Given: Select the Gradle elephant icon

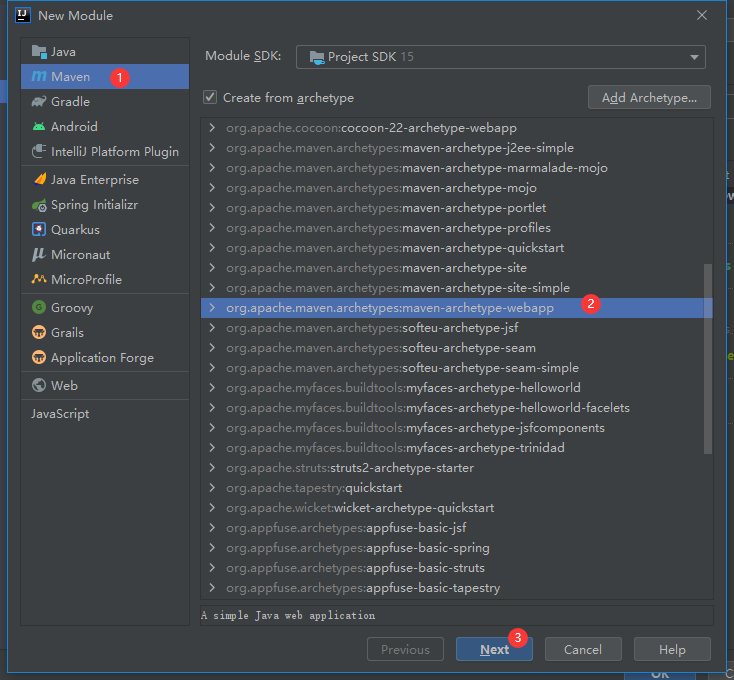Looking at the screenshot, I should (x=39, y=101).
